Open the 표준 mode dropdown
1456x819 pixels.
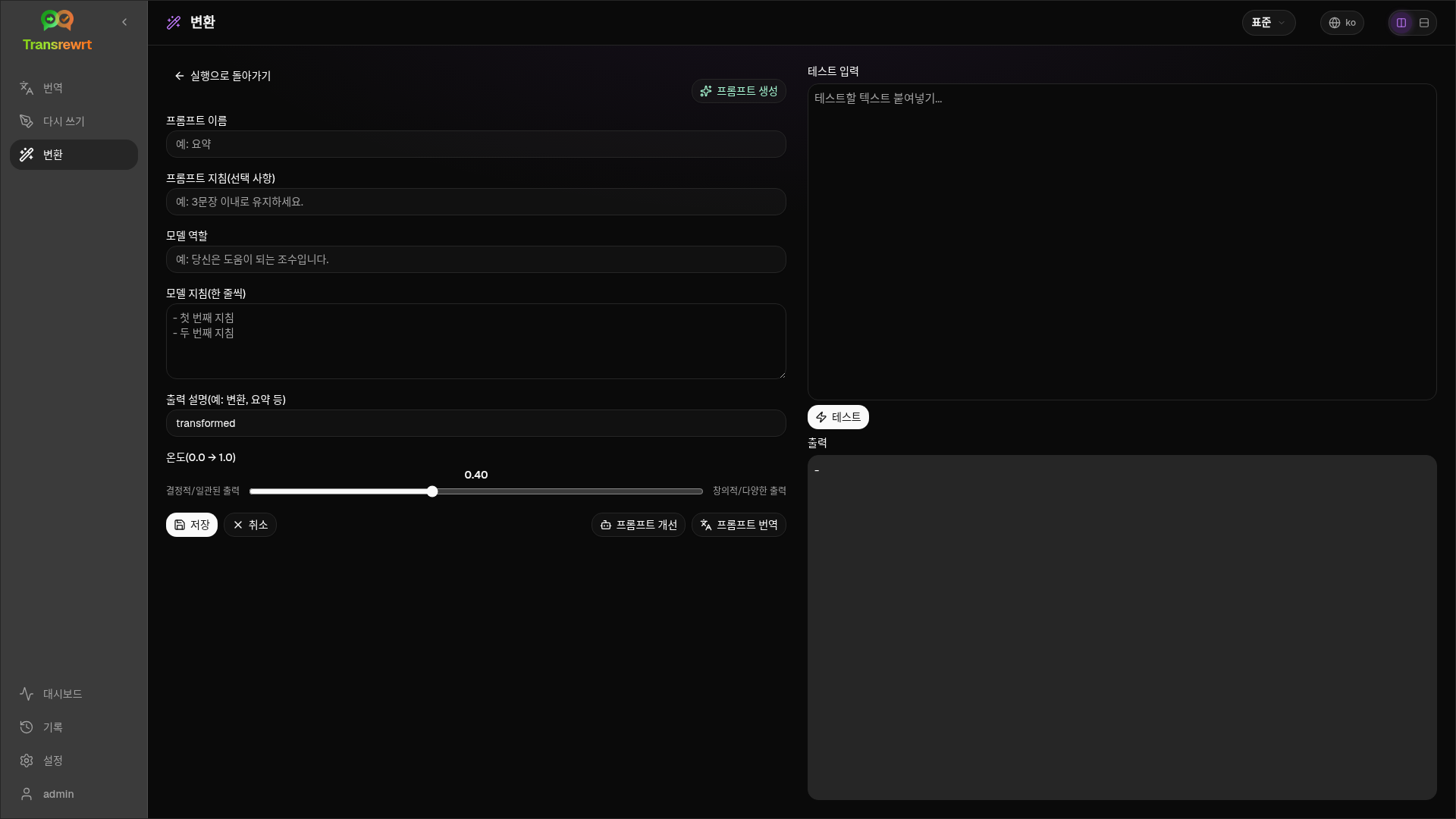point(1269,23)
